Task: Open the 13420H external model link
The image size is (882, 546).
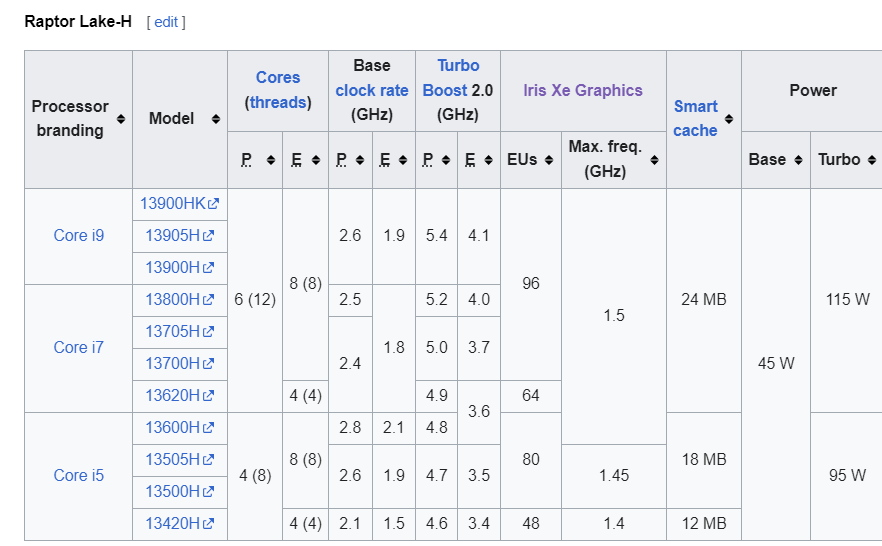Action: point(173,524)
